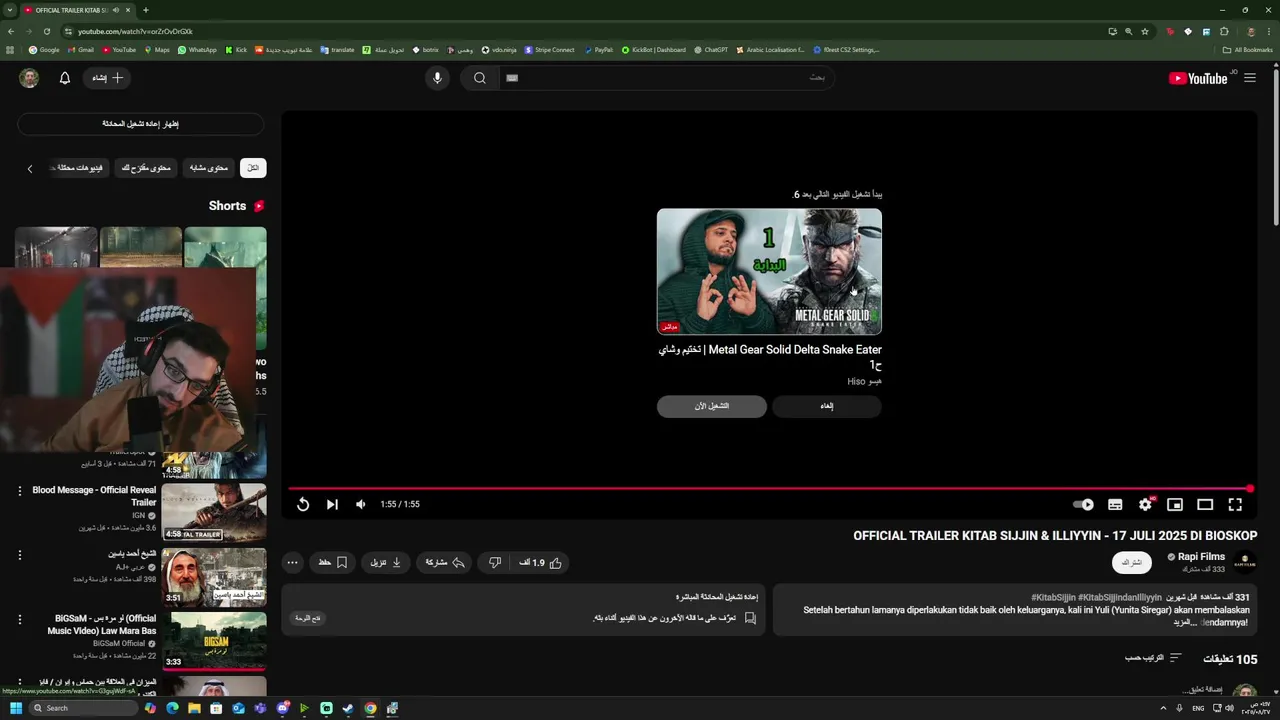Click the browser address bar URL
This screenshot has width=1280, height=720.
point(135,31)
